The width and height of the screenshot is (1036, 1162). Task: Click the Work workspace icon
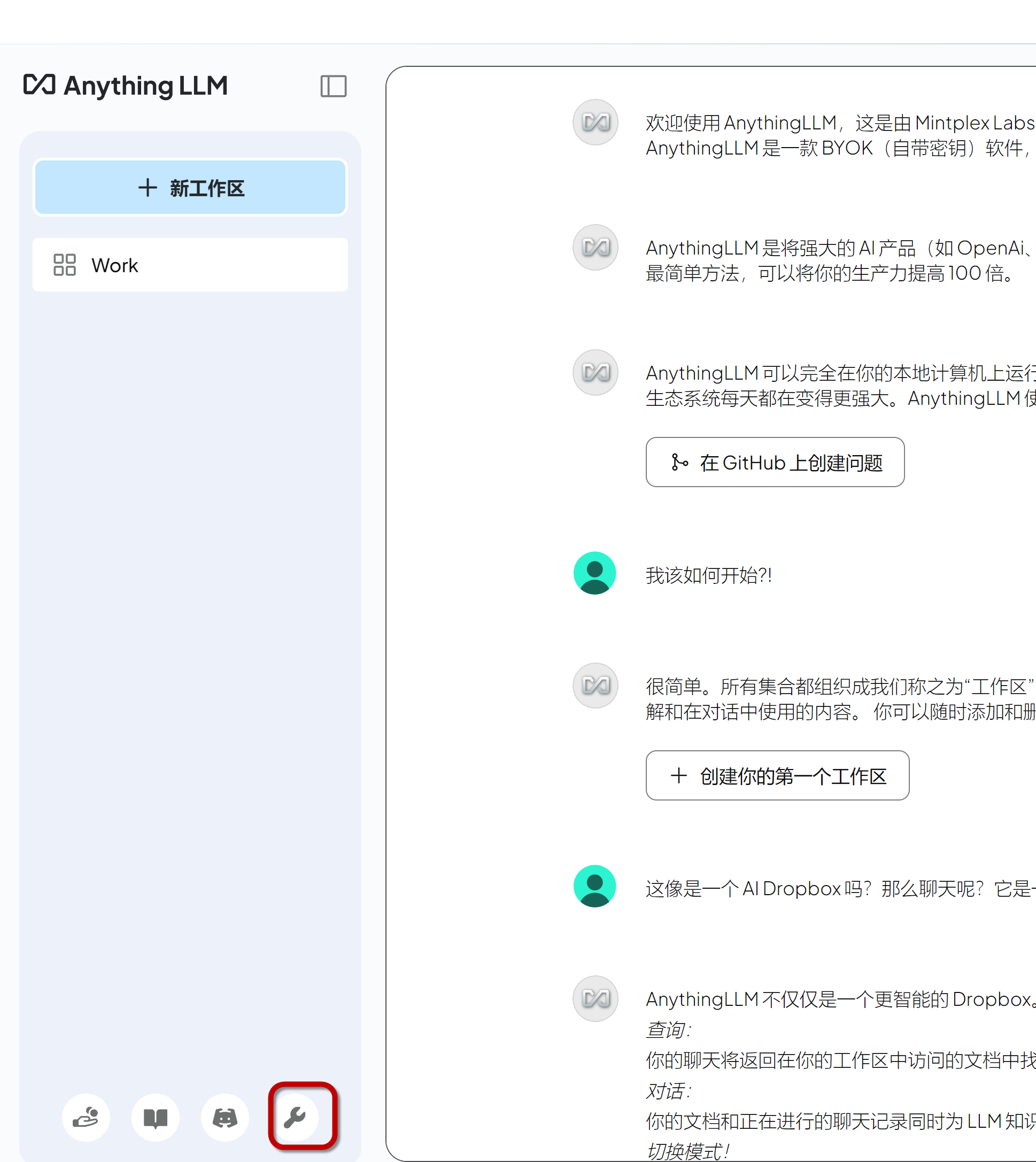pyautogui.click(x=66, y=265)
